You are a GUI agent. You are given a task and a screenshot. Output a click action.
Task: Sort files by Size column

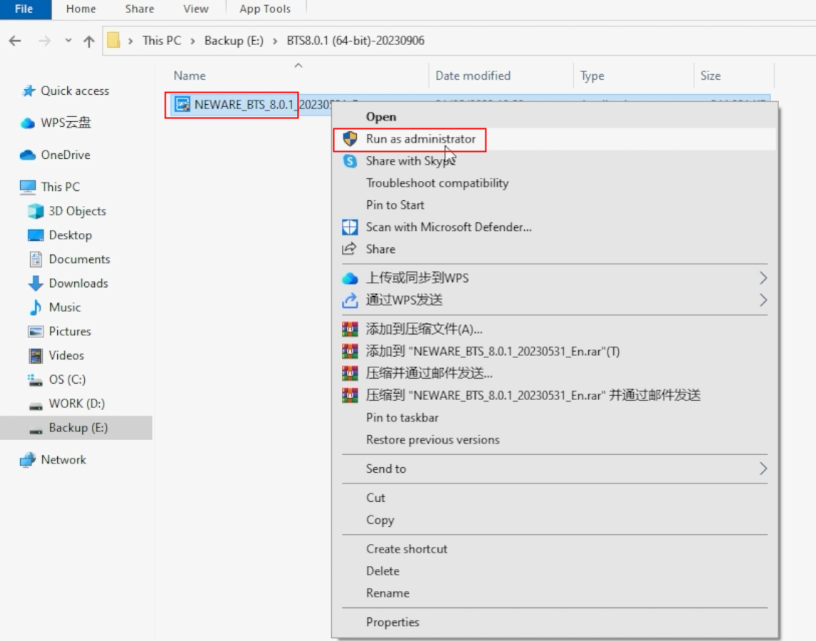(x=710, y=76)
